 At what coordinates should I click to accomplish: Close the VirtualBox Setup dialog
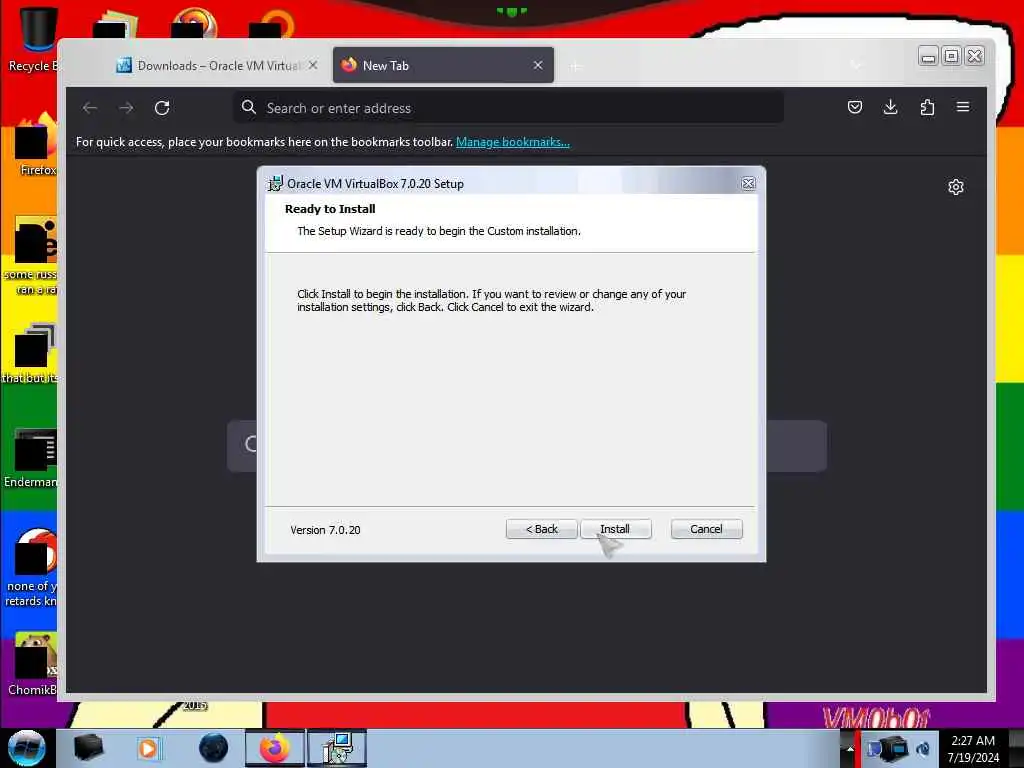748,184
